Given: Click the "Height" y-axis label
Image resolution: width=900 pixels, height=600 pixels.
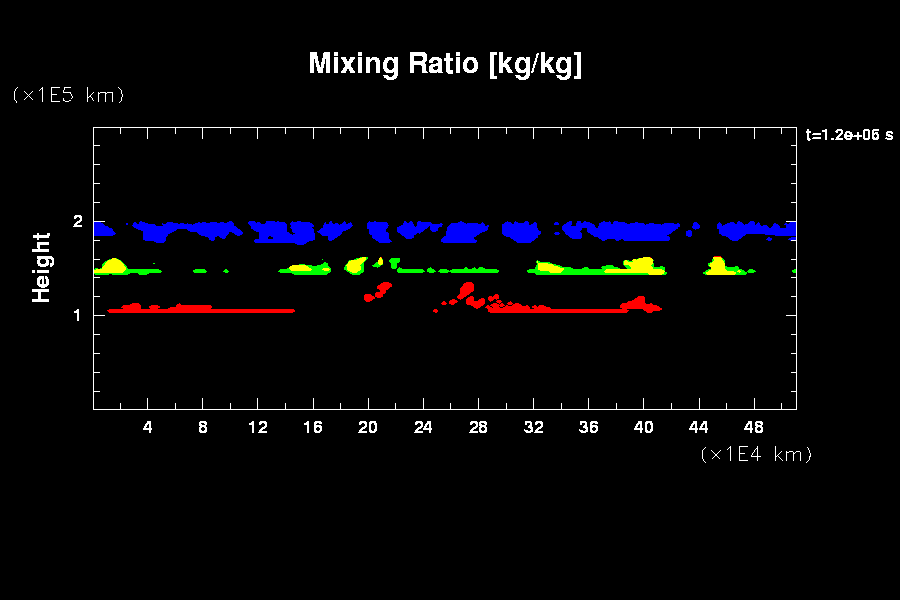Looking at the screenshot, I should coord(41,267).
